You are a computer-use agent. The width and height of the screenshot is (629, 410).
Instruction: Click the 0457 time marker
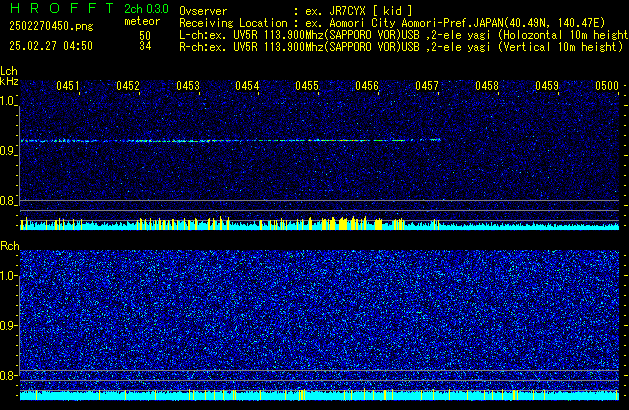[x=427, y=86]
